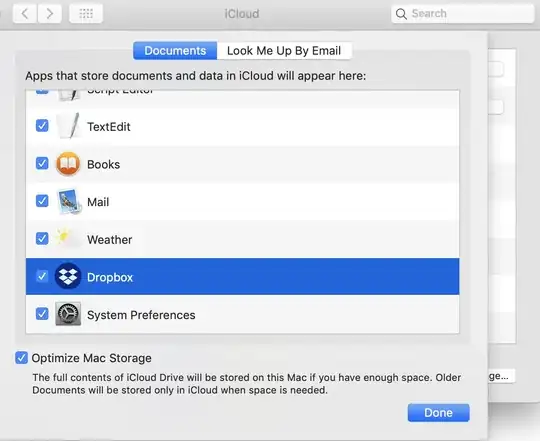Screen dimensions: 540x441
Task: Toggle the Dropbox checkbox
Action: [x=42, y=276]
